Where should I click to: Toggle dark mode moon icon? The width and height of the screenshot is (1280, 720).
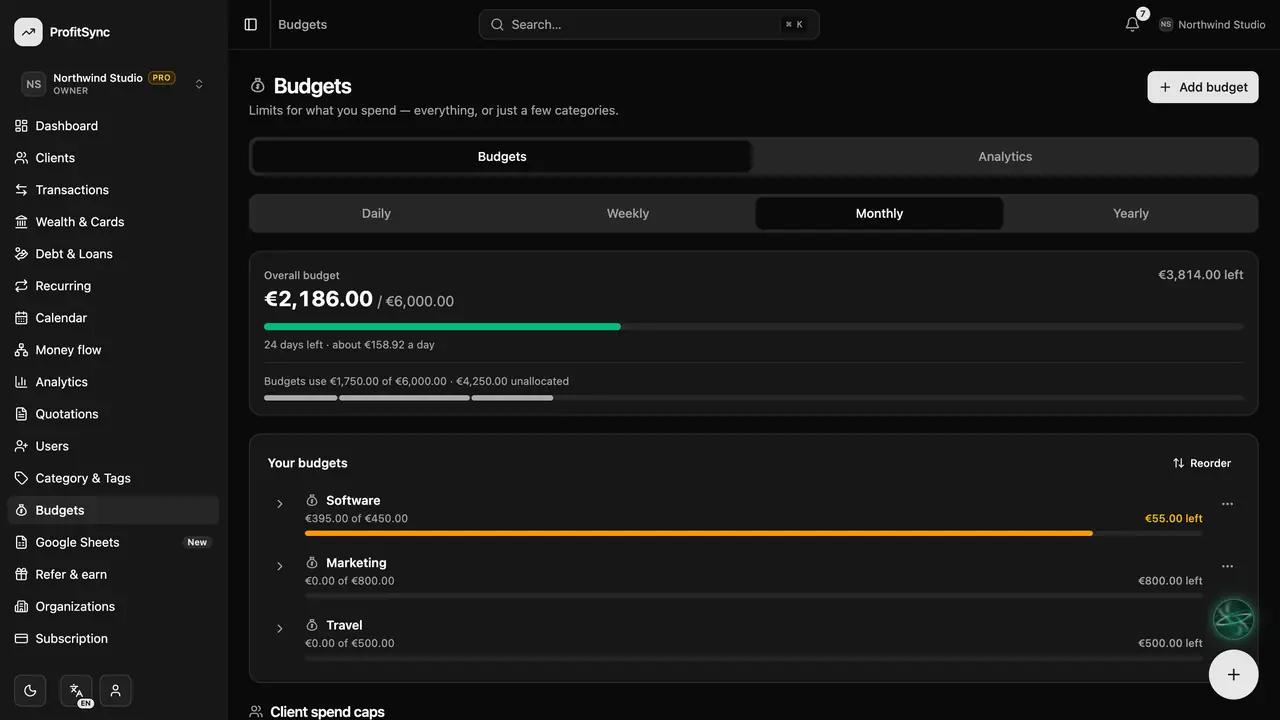click(30, 690)
